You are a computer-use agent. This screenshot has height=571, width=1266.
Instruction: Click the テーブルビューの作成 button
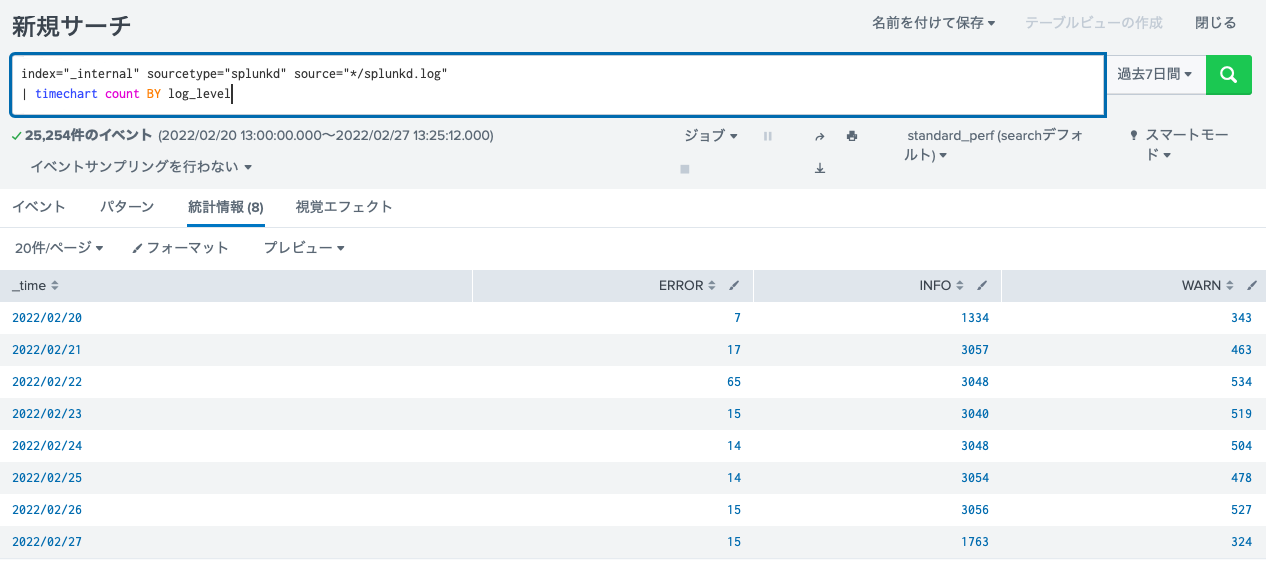point(1094,23)
